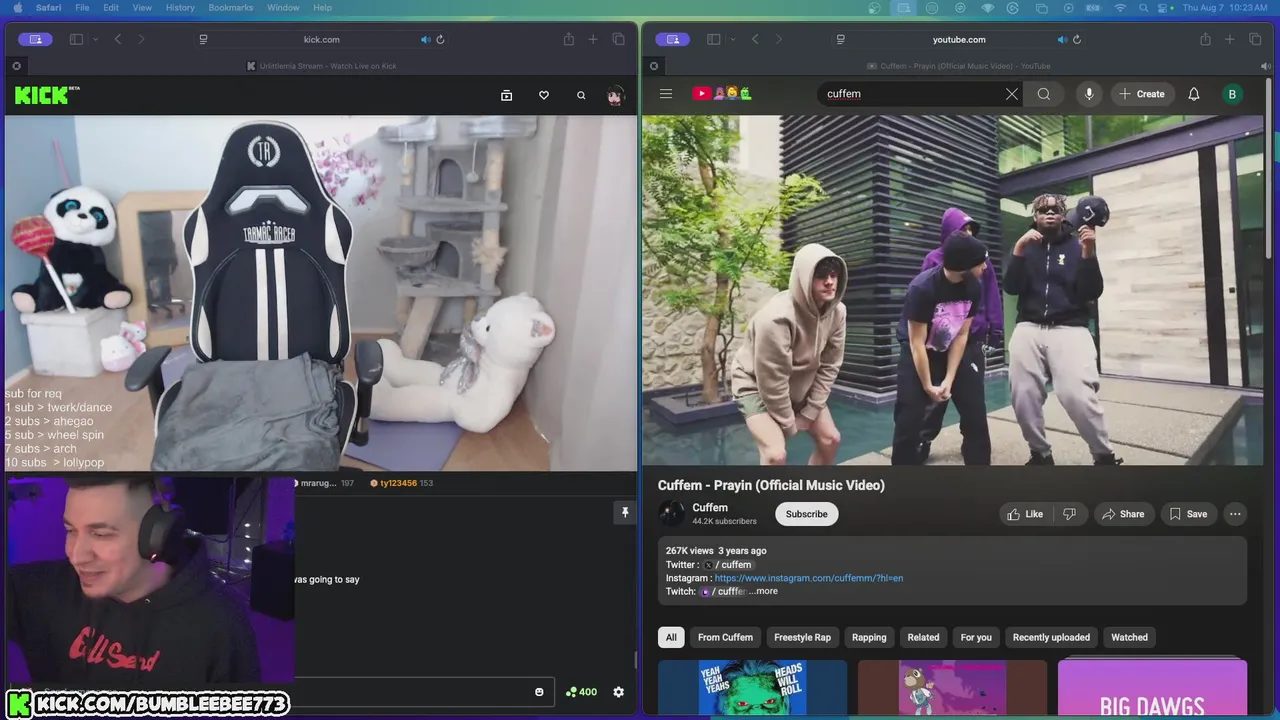Start YouTube voice search microphone
Screen dimensions: 1280x720
[x=1089, y=94]
